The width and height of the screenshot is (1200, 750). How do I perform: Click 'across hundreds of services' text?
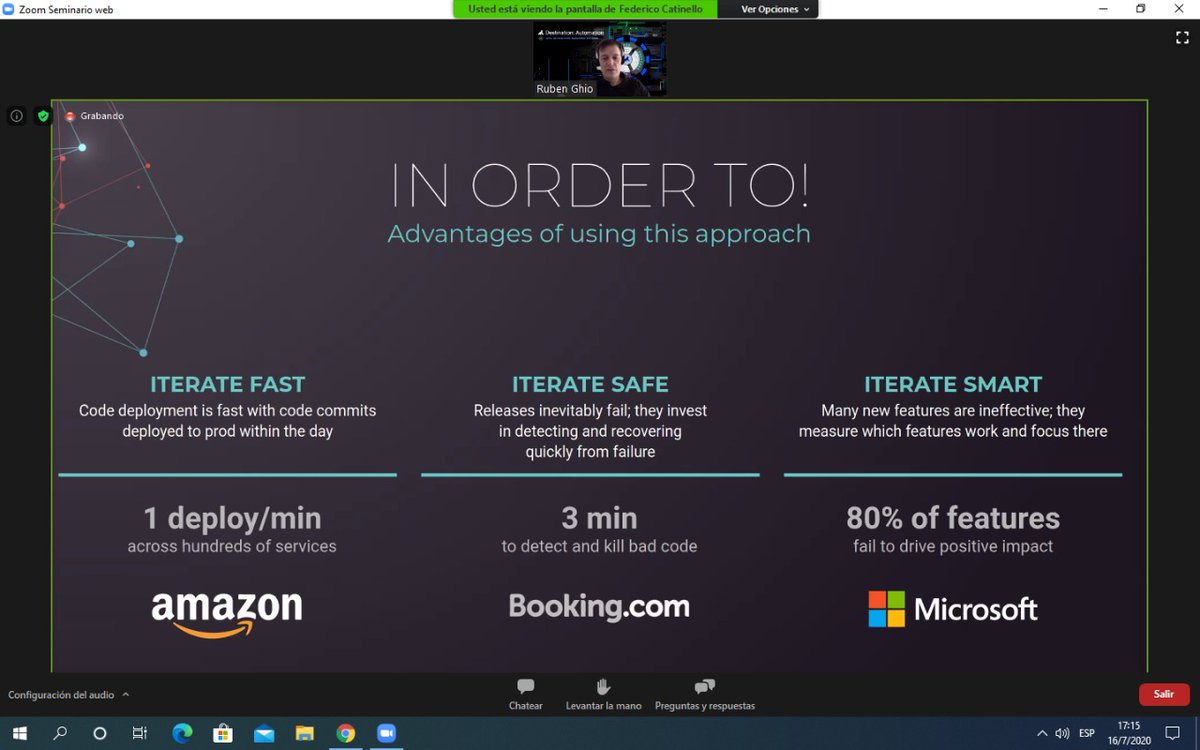coord(232,547)
